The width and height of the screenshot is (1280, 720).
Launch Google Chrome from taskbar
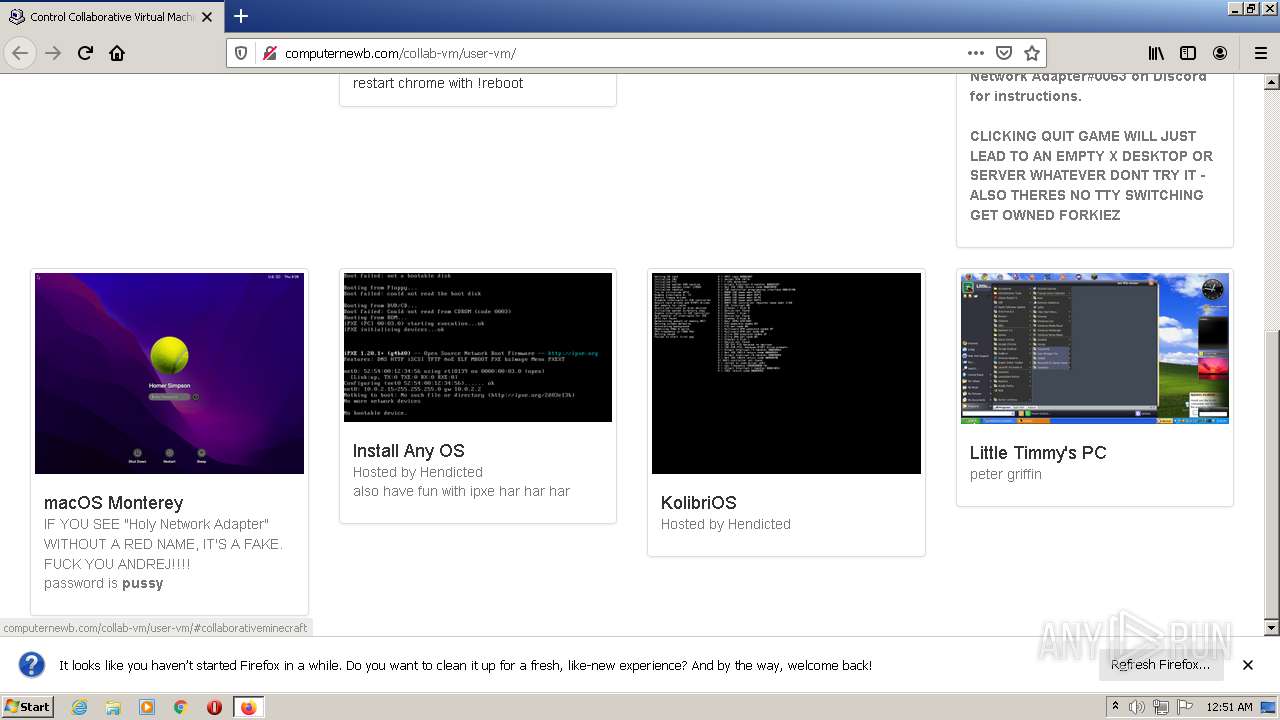pos(180,707)
